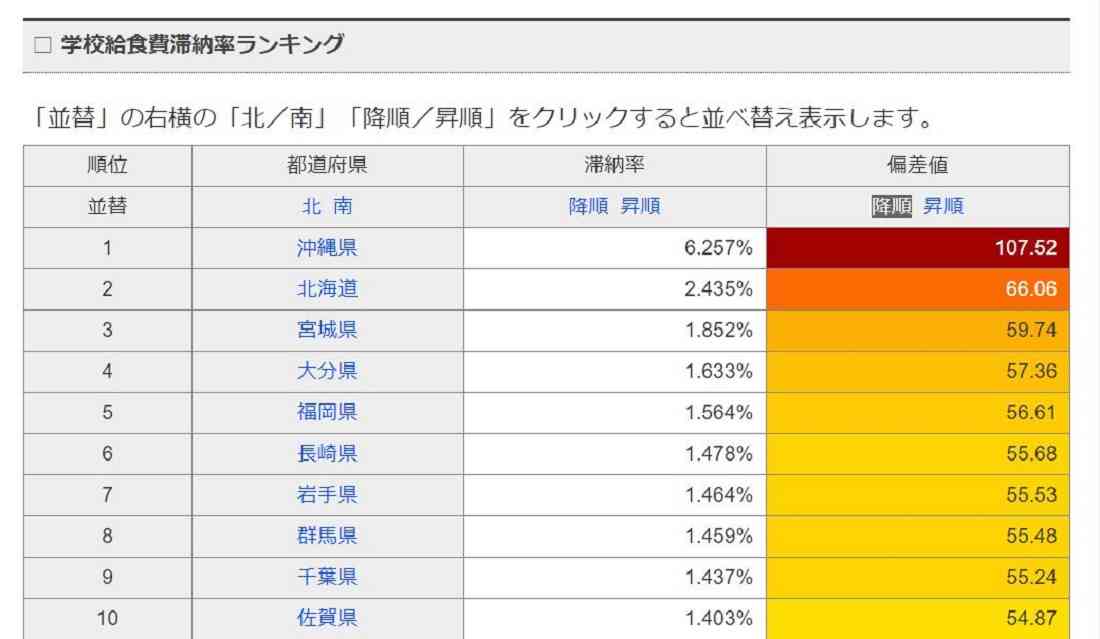Sort prefectures from south with 南
Image resolution: width=1100 pixels, height=639 pixels.
[x=343, y=207]
